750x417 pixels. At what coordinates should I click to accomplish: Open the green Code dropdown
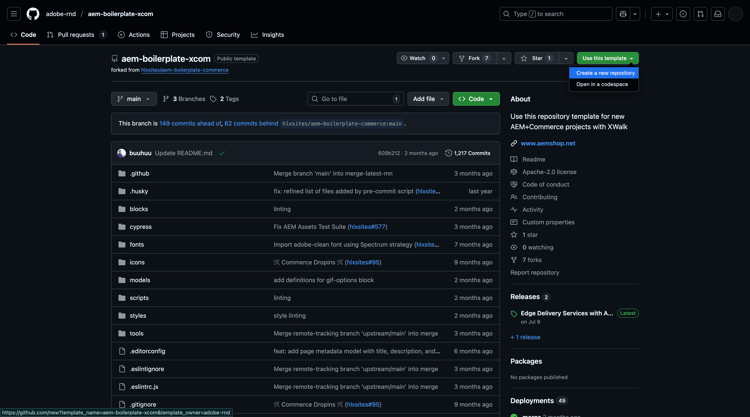pos(476,99)
